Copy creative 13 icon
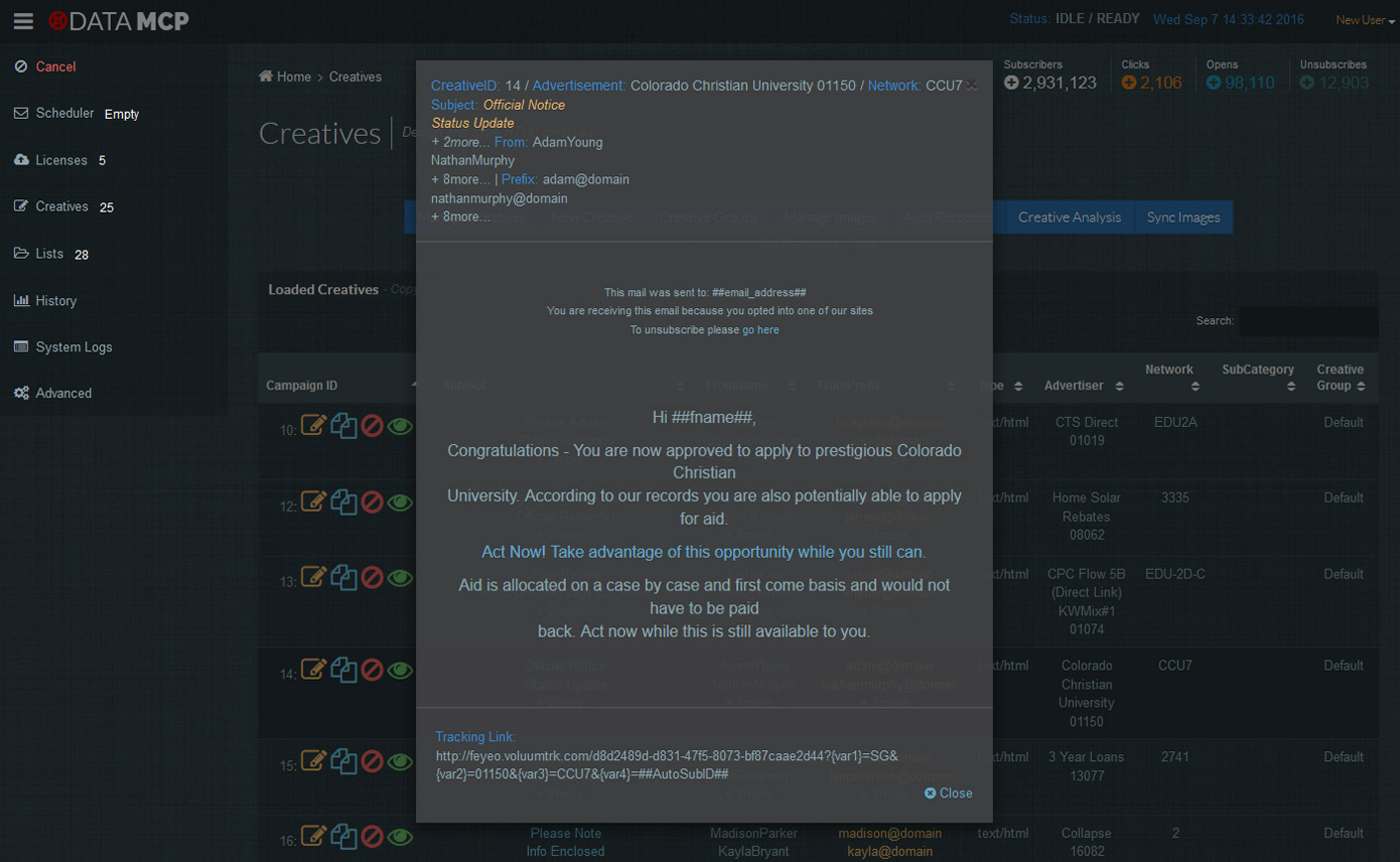 tap(344, 578)
